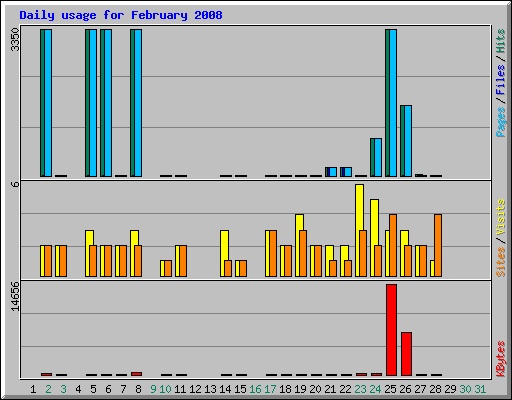Click the day 24 yellow visits bar
Image resolution: width=512 pixels, height=400 pixels.
374,222
